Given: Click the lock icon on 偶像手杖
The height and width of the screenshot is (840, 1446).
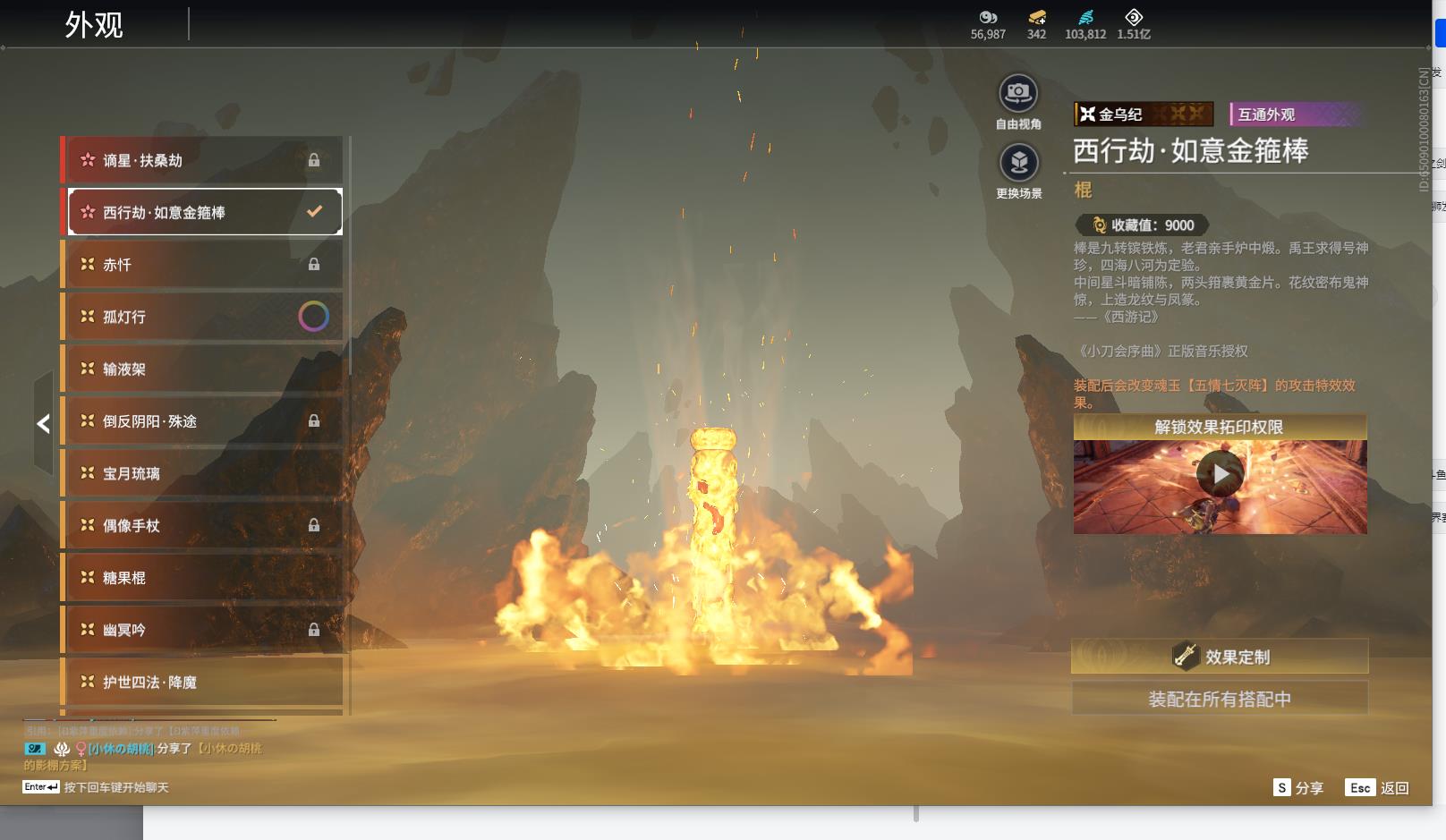Looking at the screenshot, I should tap(314, 526).
